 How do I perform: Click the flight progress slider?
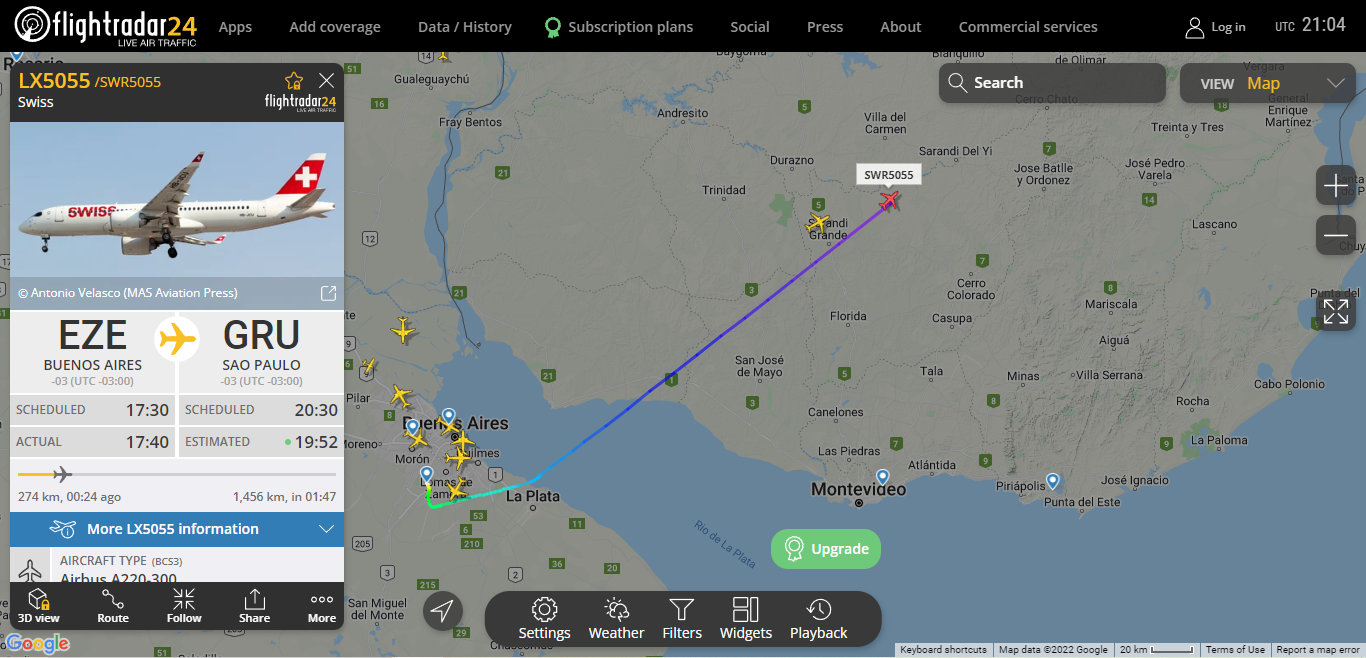pos(176,473)
